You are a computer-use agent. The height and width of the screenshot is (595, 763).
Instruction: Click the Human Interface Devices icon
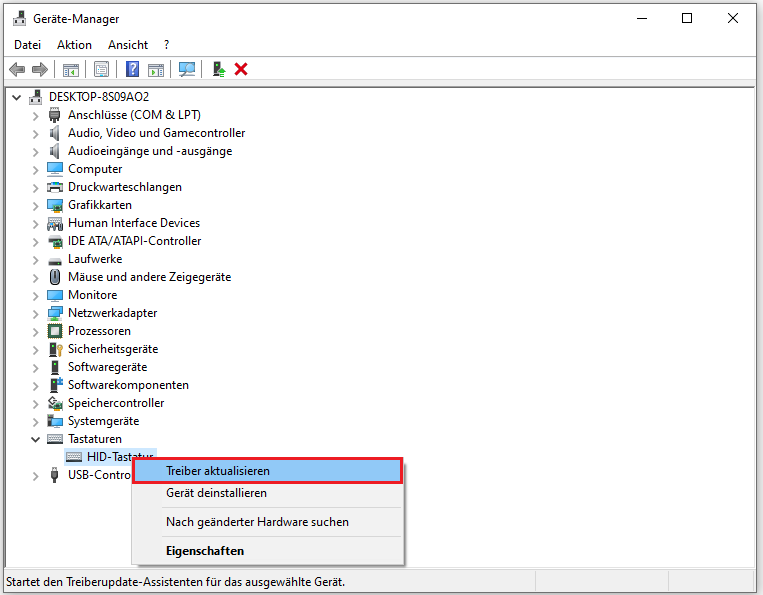pos(55,223)
